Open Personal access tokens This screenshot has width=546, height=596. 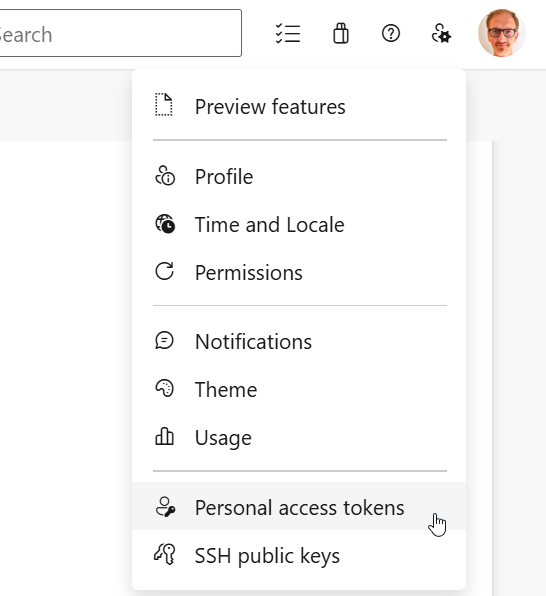click(x=299, y=507)
